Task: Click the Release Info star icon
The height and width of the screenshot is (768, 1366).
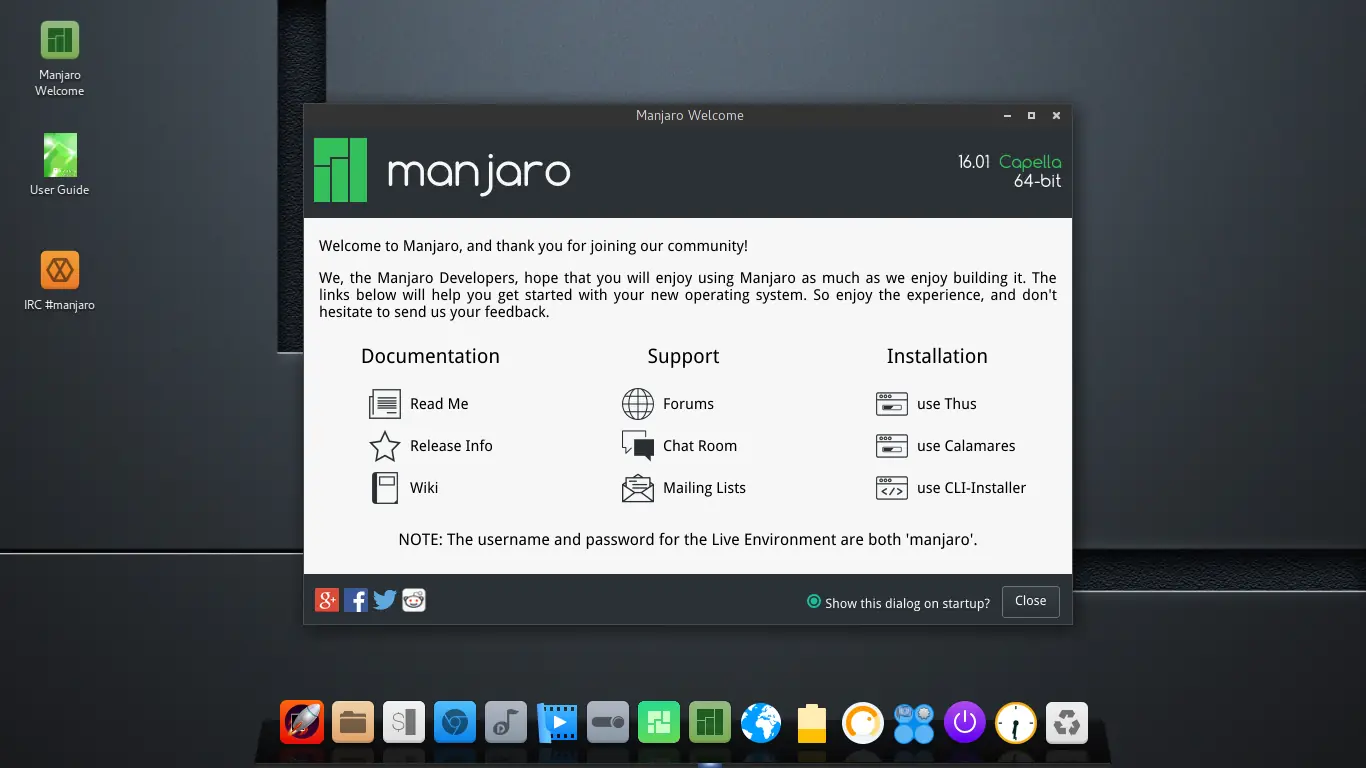Action: (385, 446)
